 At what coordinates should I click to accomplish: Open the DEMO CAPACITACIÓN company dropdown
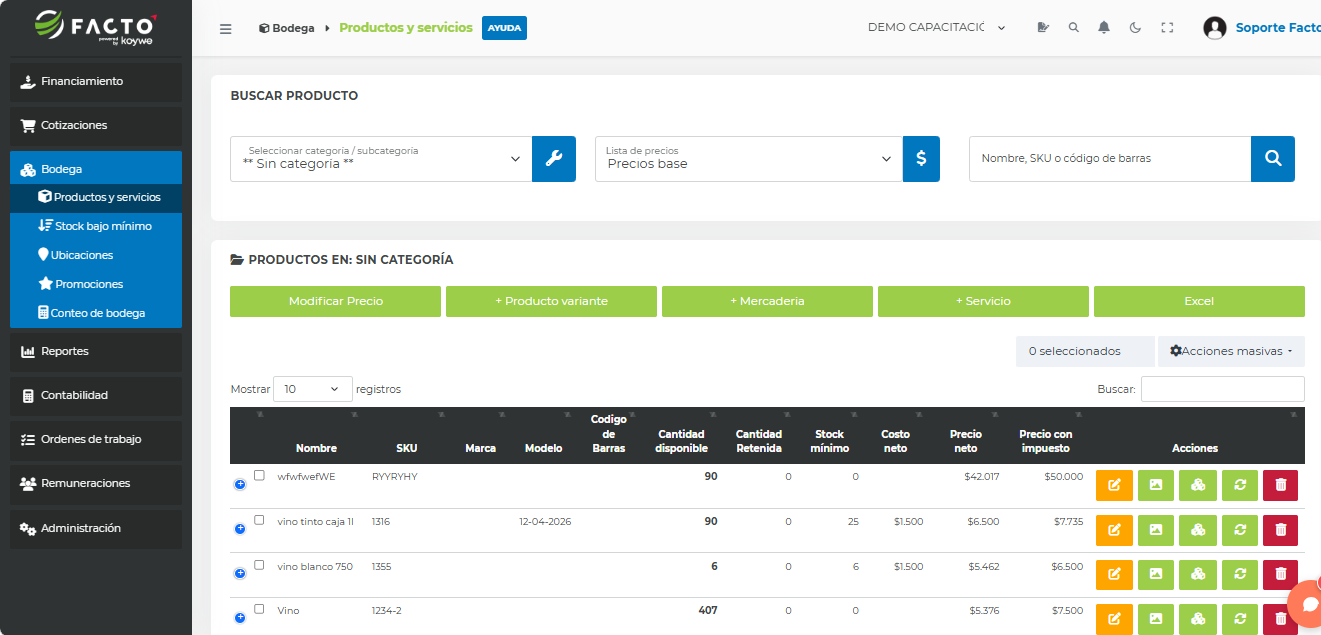pos(937,28)
